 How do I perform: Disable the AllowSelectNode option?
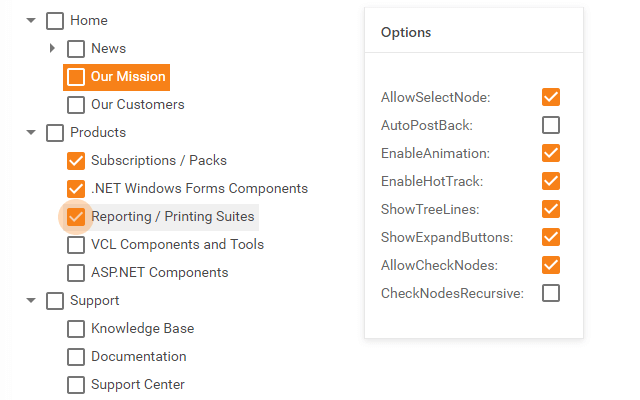[551, 97]
